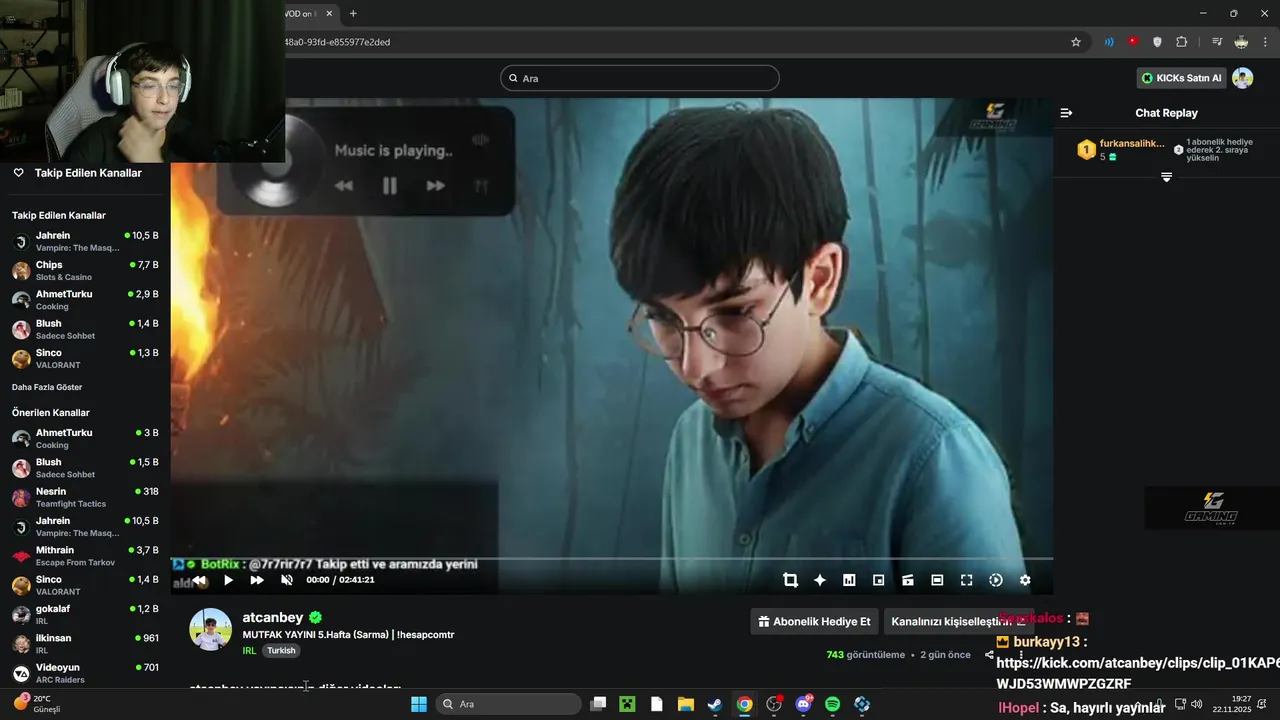Image resolution: width=1280 pixels, height=720 pixels.
Task: Open recommended channel Videoyun
Action: pyautogui.click(x=85, y=673)
